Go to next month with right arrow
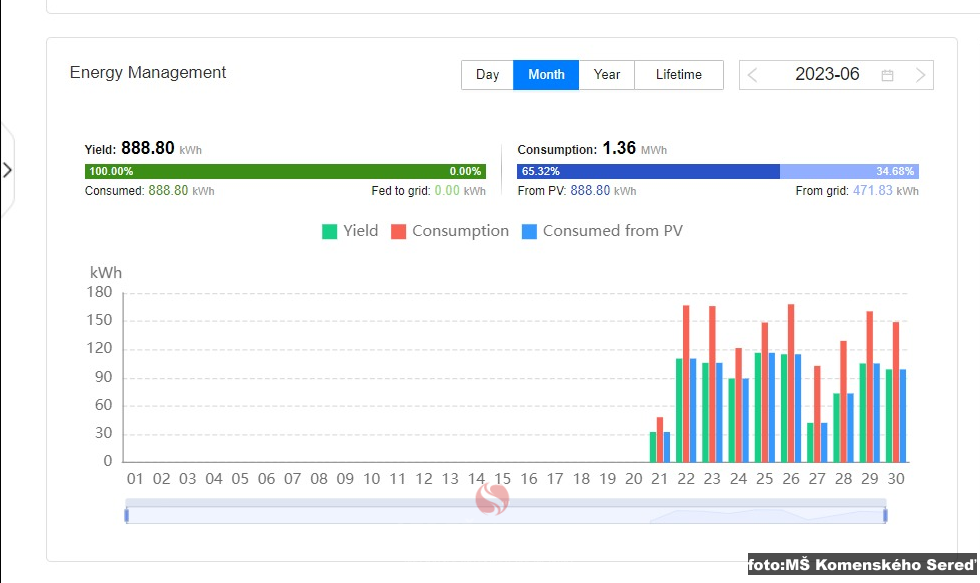The image size is (980, 583). point(920,76)
